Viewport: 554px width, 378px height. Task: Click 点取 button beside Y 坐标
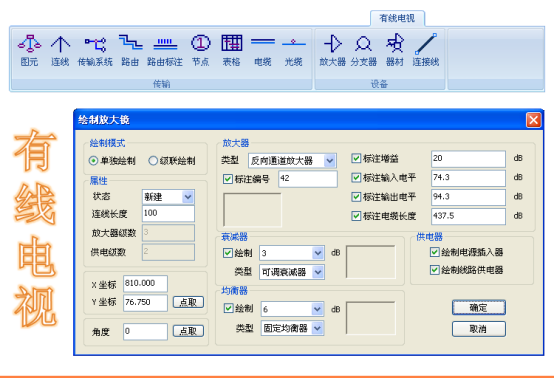tap(188, 302)
